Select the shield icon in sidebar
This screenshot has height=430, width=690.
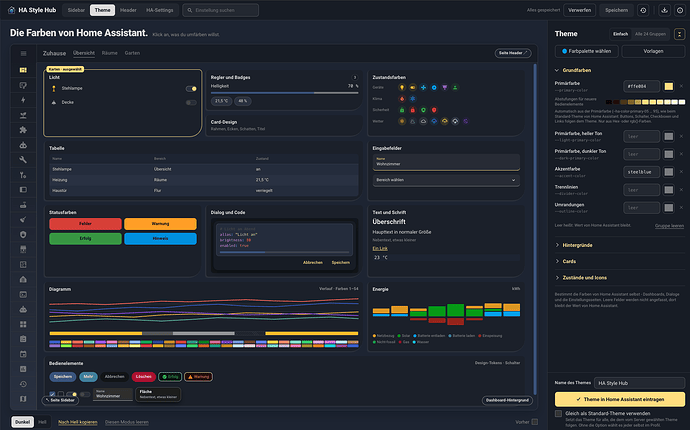tap(23, 235)
